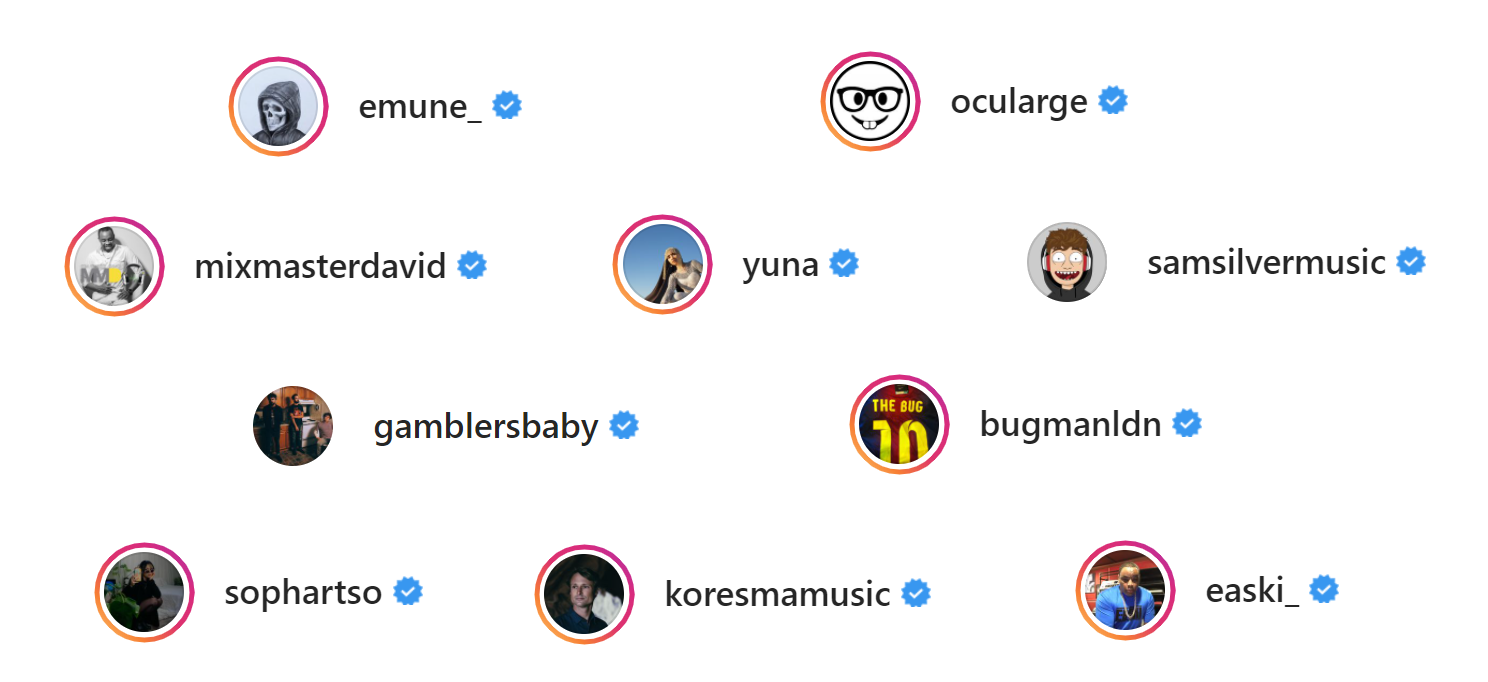
Task: Click verified checkmark next to easki_
Action: (x=1324, y=590)
